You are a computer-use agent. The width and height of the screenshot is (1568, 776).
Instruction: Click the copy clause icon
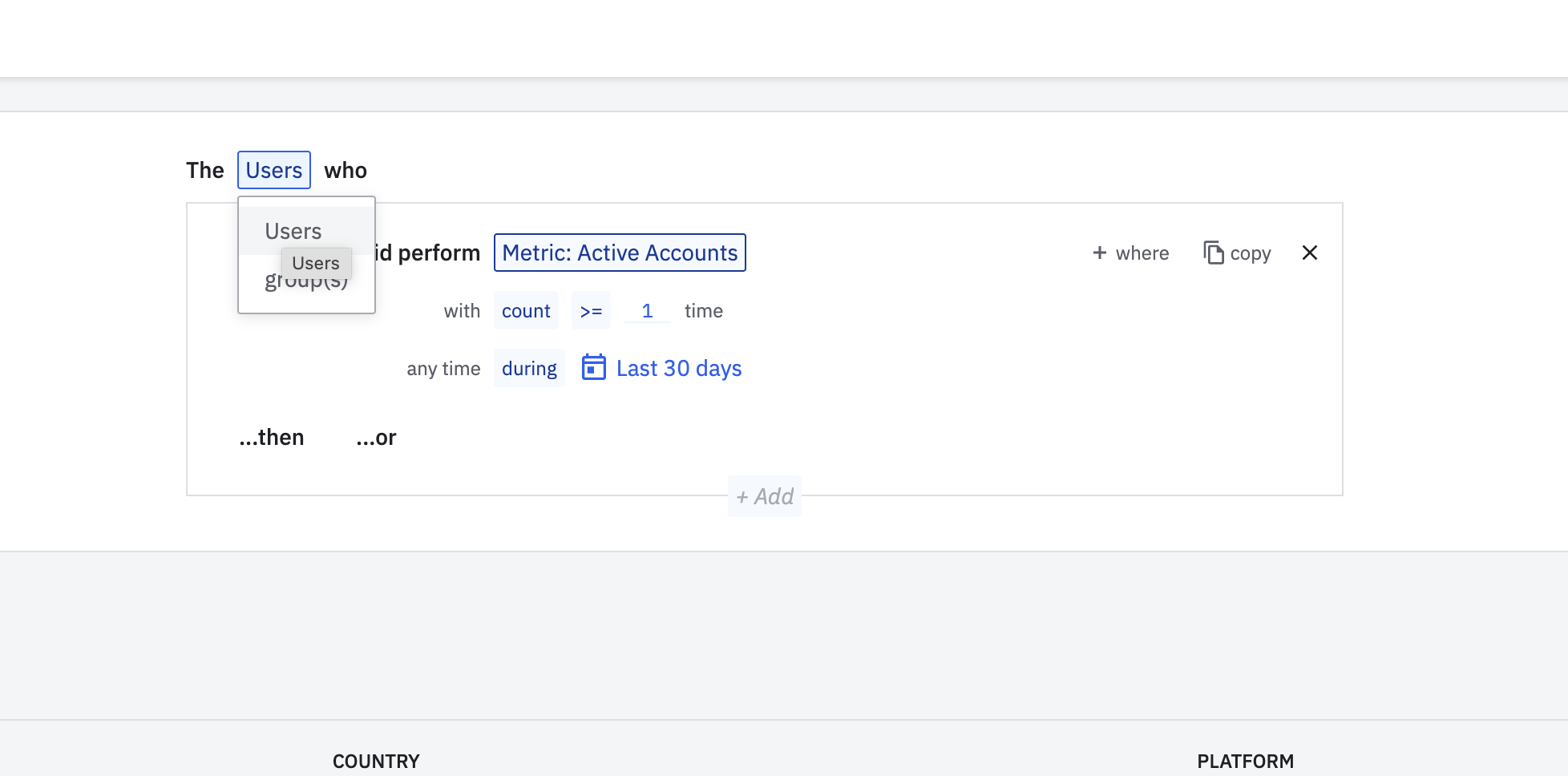click(1213, 253)
